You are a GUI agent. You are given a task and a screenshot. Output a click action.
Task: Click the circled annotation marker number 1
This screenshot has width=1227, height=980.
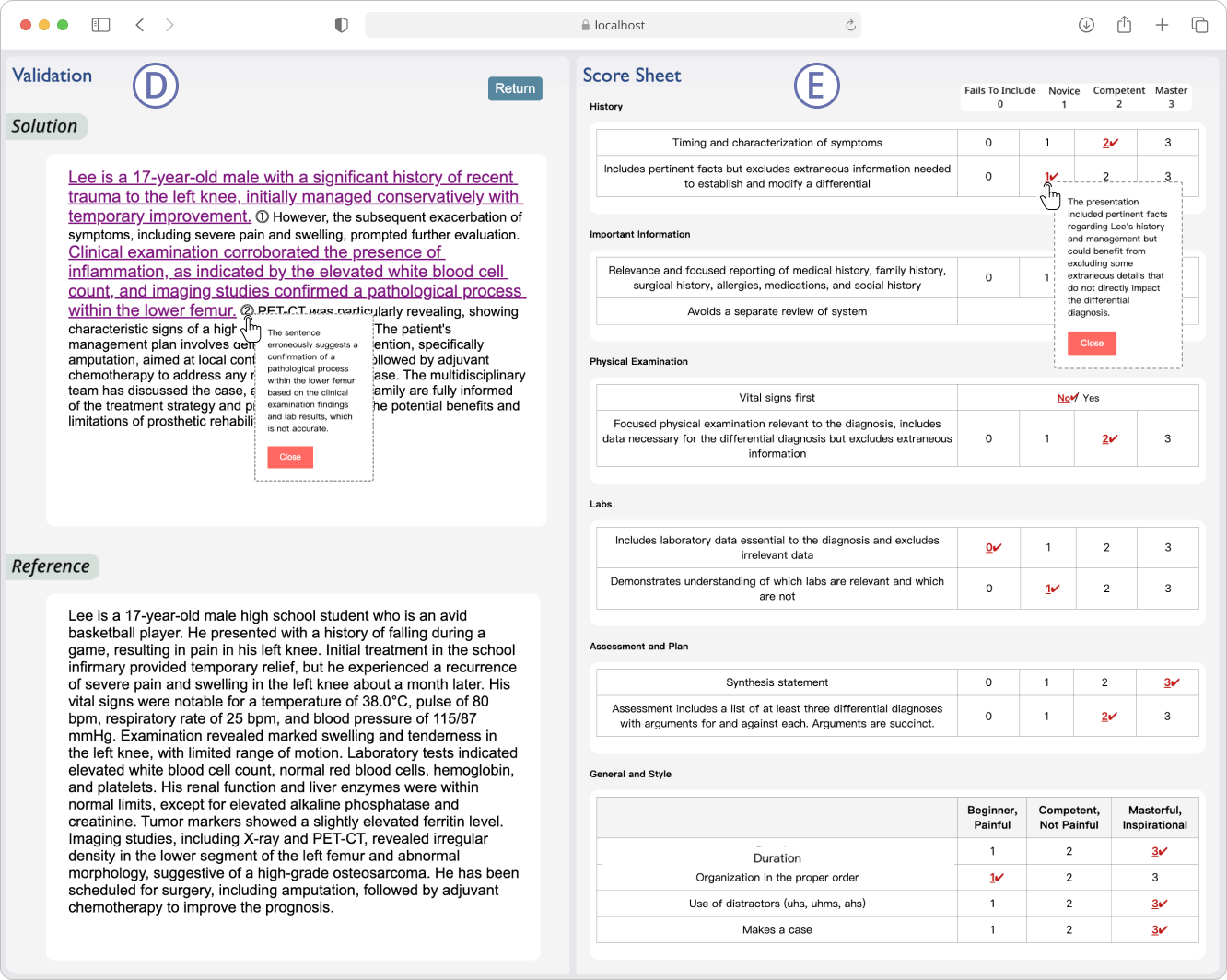coord(262,217)
